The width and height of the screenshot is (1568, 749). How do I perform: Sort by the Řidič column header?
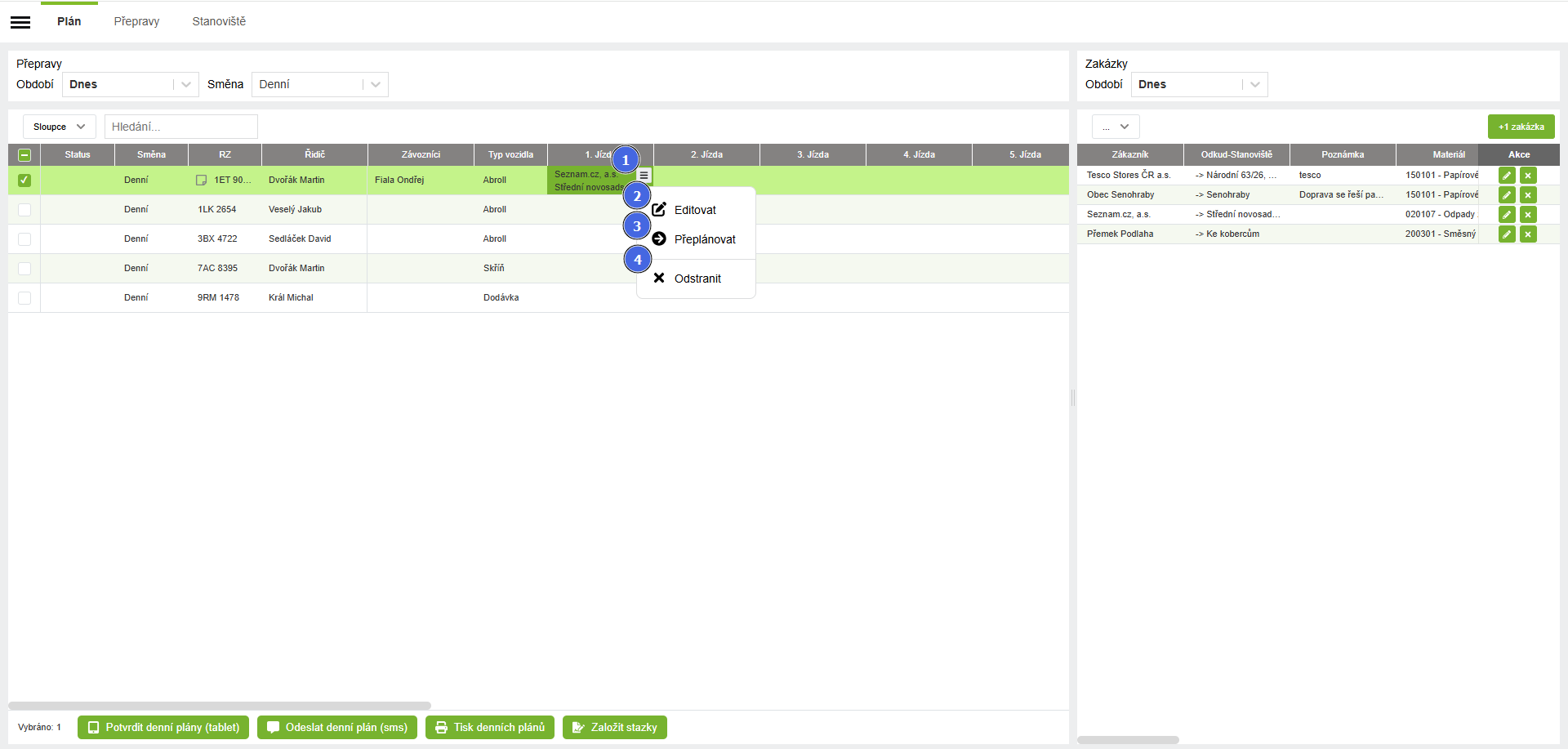[314, 154]
